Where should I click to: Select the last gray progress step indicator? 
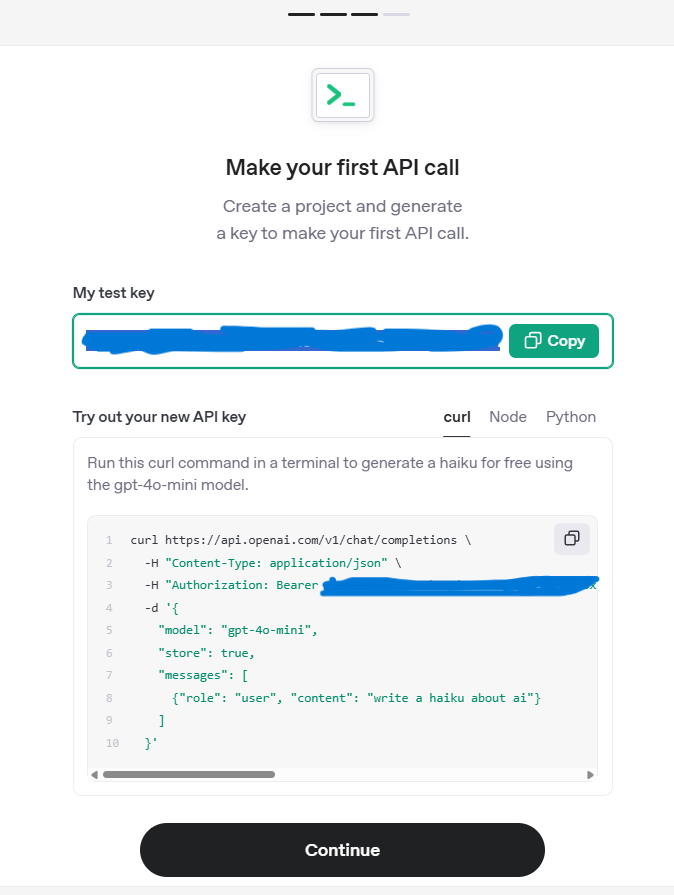tap(396, 14)
